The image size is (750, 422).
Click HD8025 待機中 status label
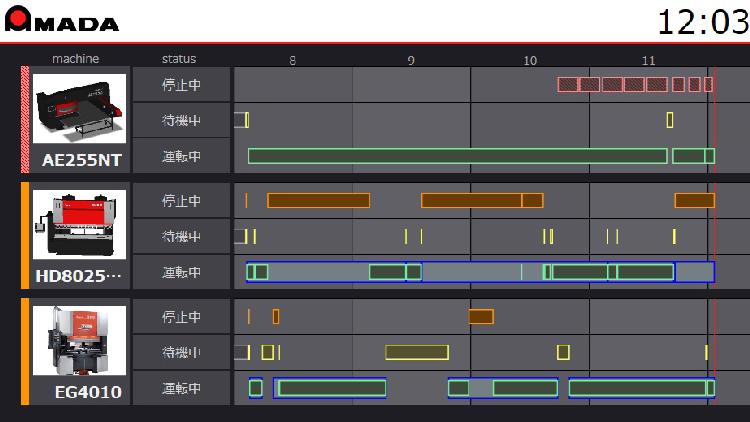point(181,236)
